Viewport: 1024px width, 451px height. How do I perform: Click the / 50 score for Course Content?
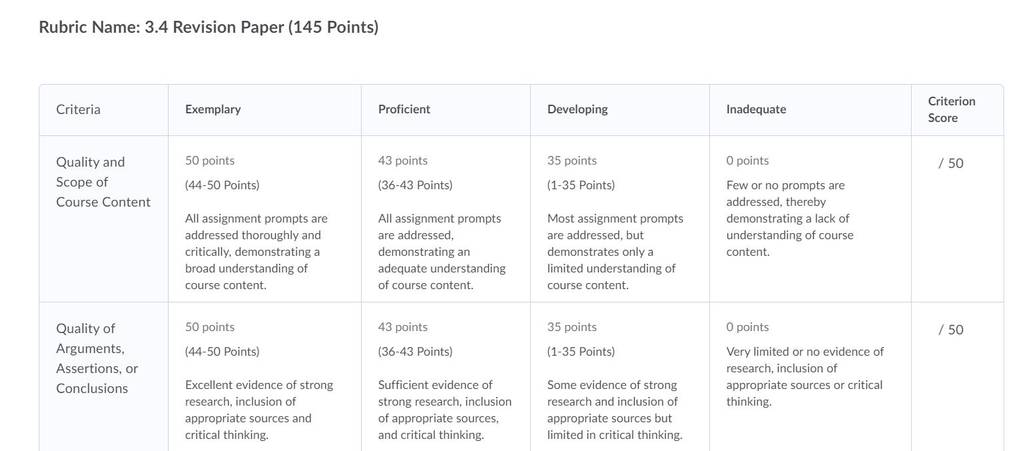click(x=951, y=163)
